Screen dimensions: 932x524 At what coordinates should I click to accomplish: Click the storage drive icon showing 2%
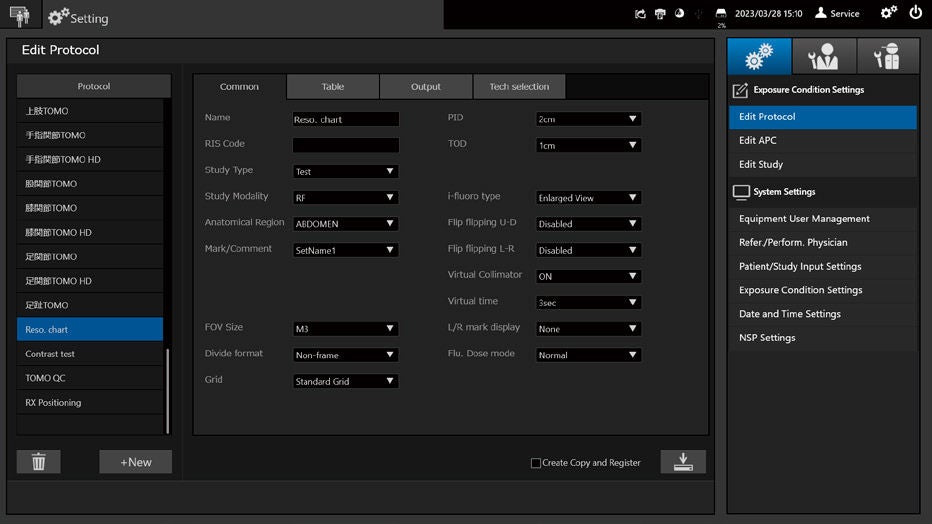pyautogui.click(x=721, y=14)
